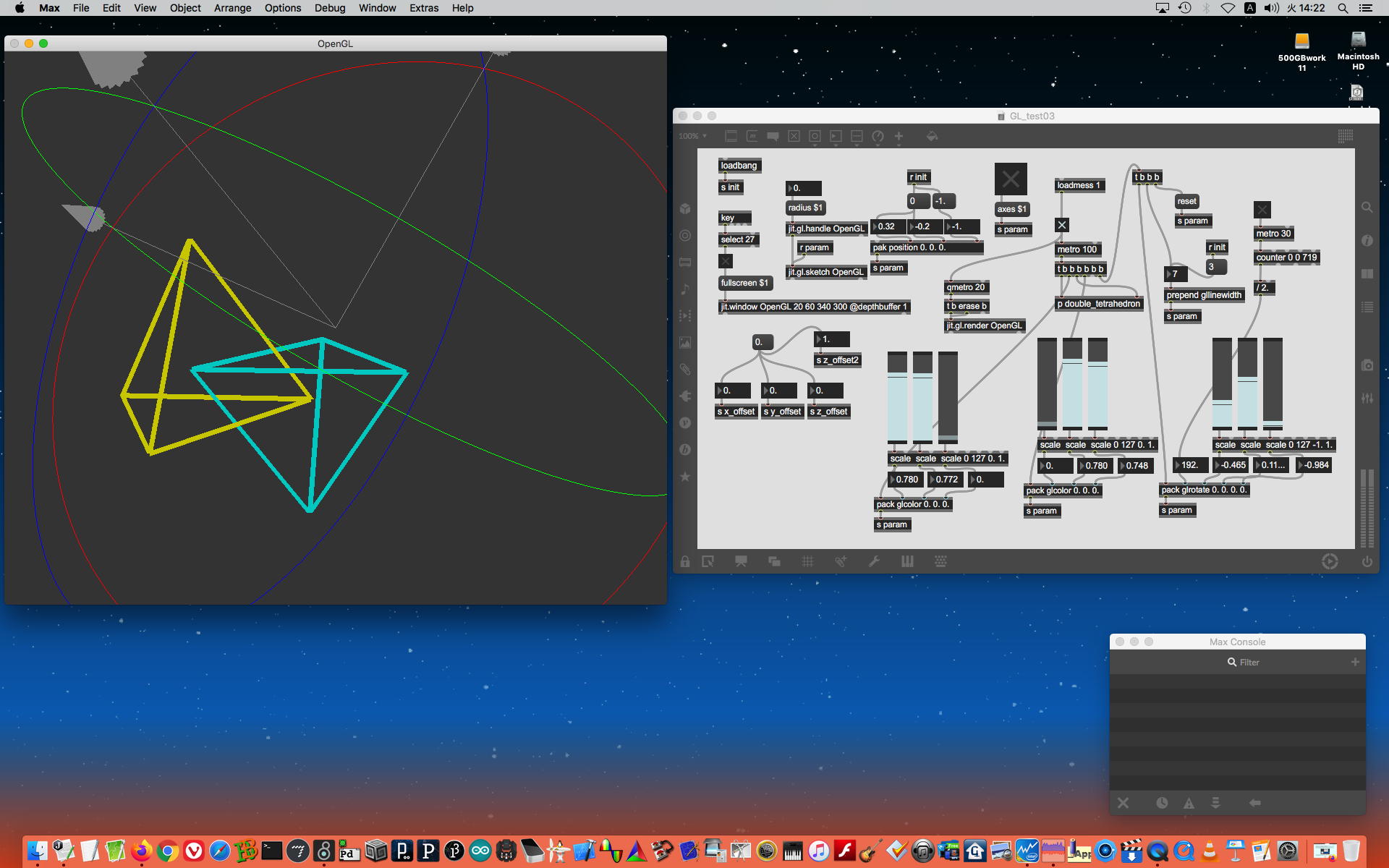1389x868 pixels.
Task: Toggle the checkbox above metro 30
Action: tap(1262, 210)
